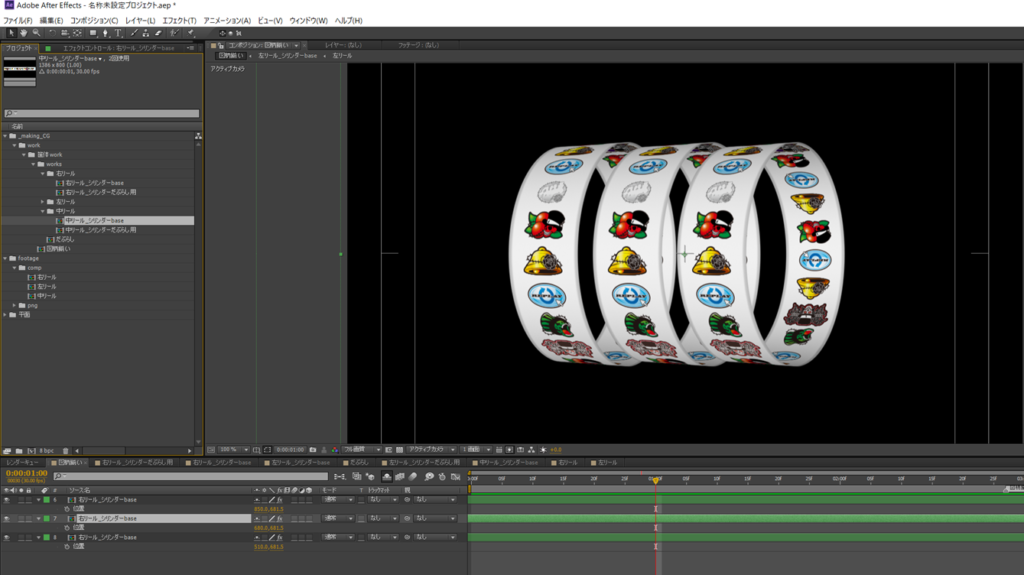Image resolution: width=1024 pixels, height=575 pixels.
Task: Click position value 850.0,681.5
Action: click(268, 509)
